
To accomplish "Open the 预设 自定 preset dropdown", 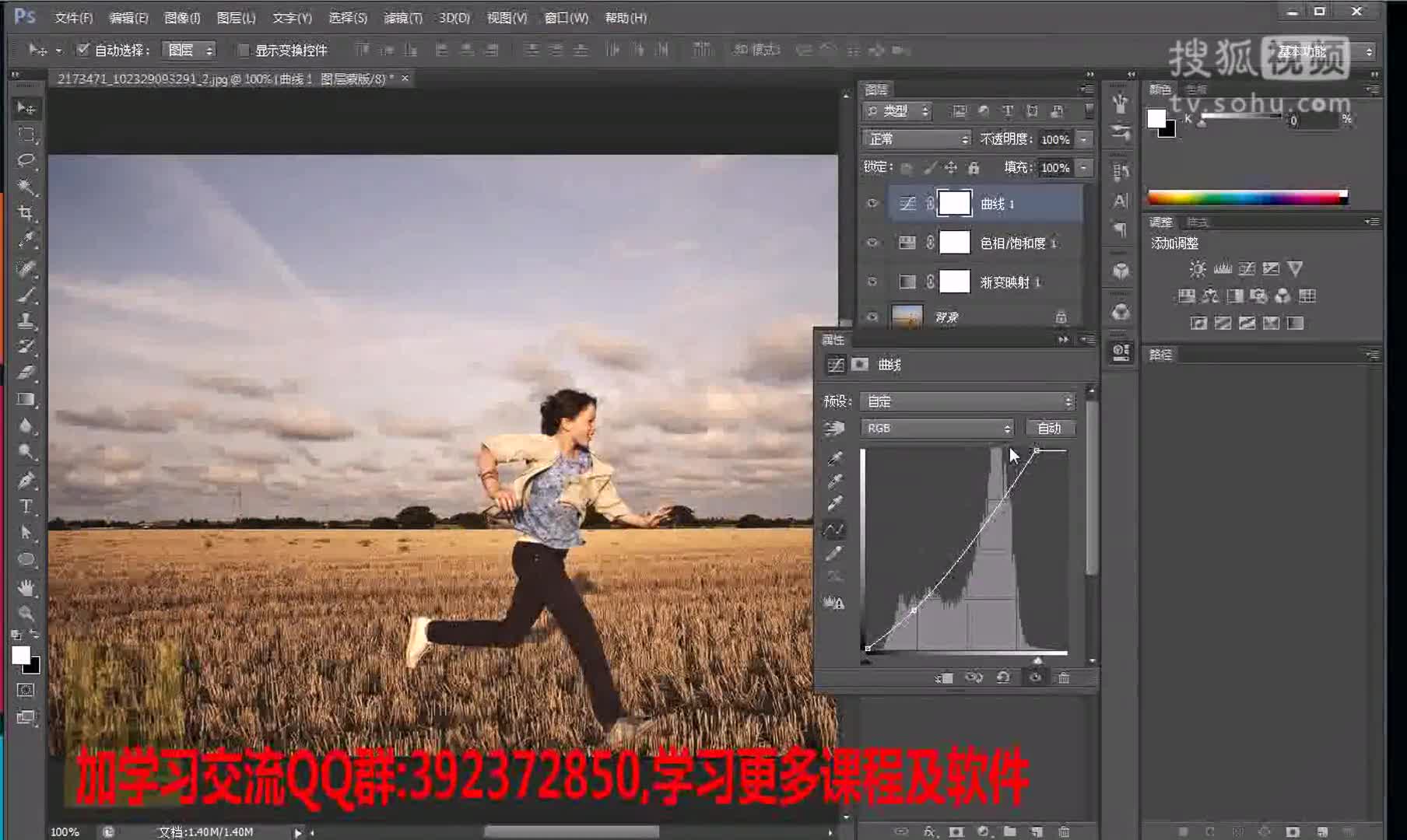I will tap(968, 401).
